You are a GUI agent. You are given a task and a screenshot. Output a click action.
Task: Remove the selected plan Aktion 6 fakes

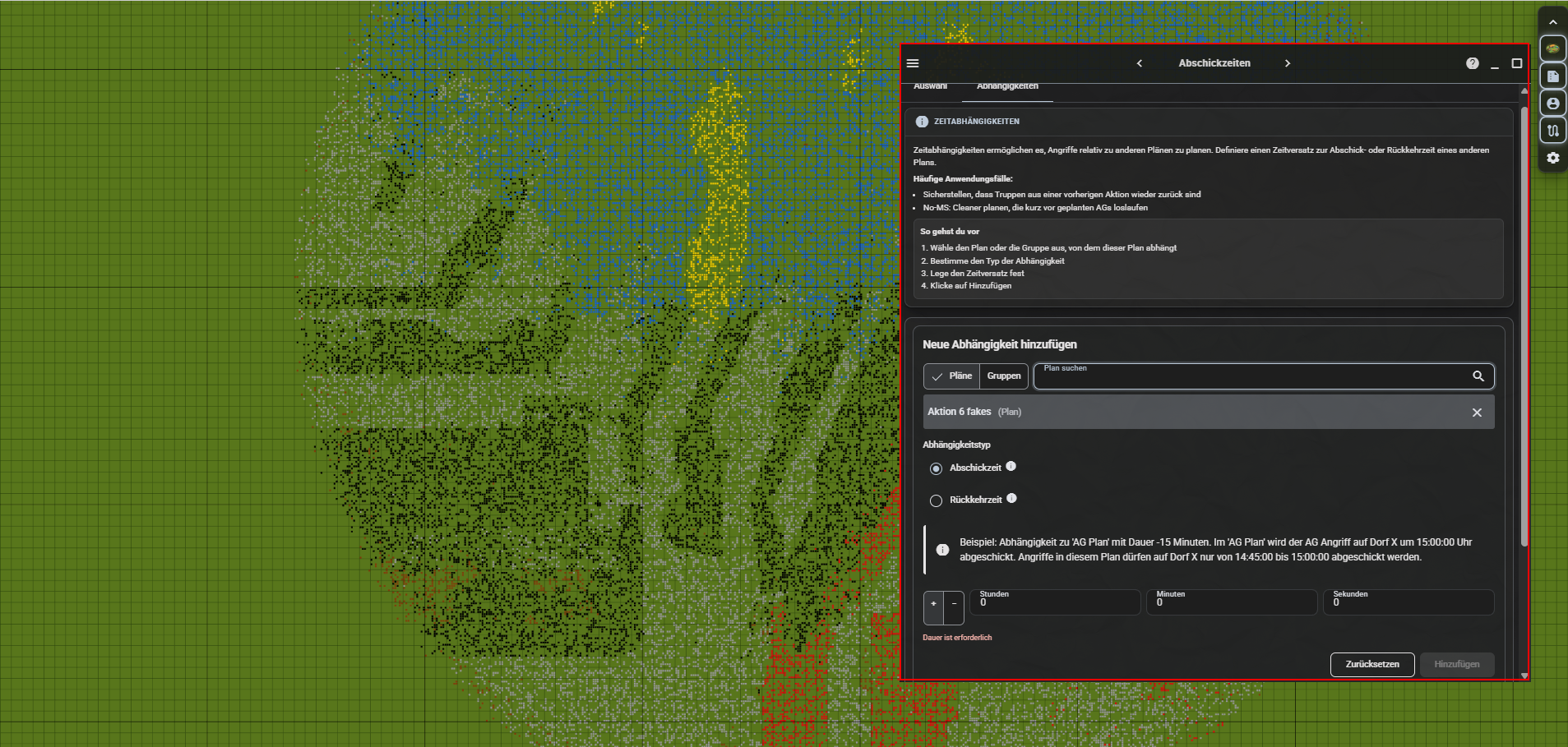1477,413
